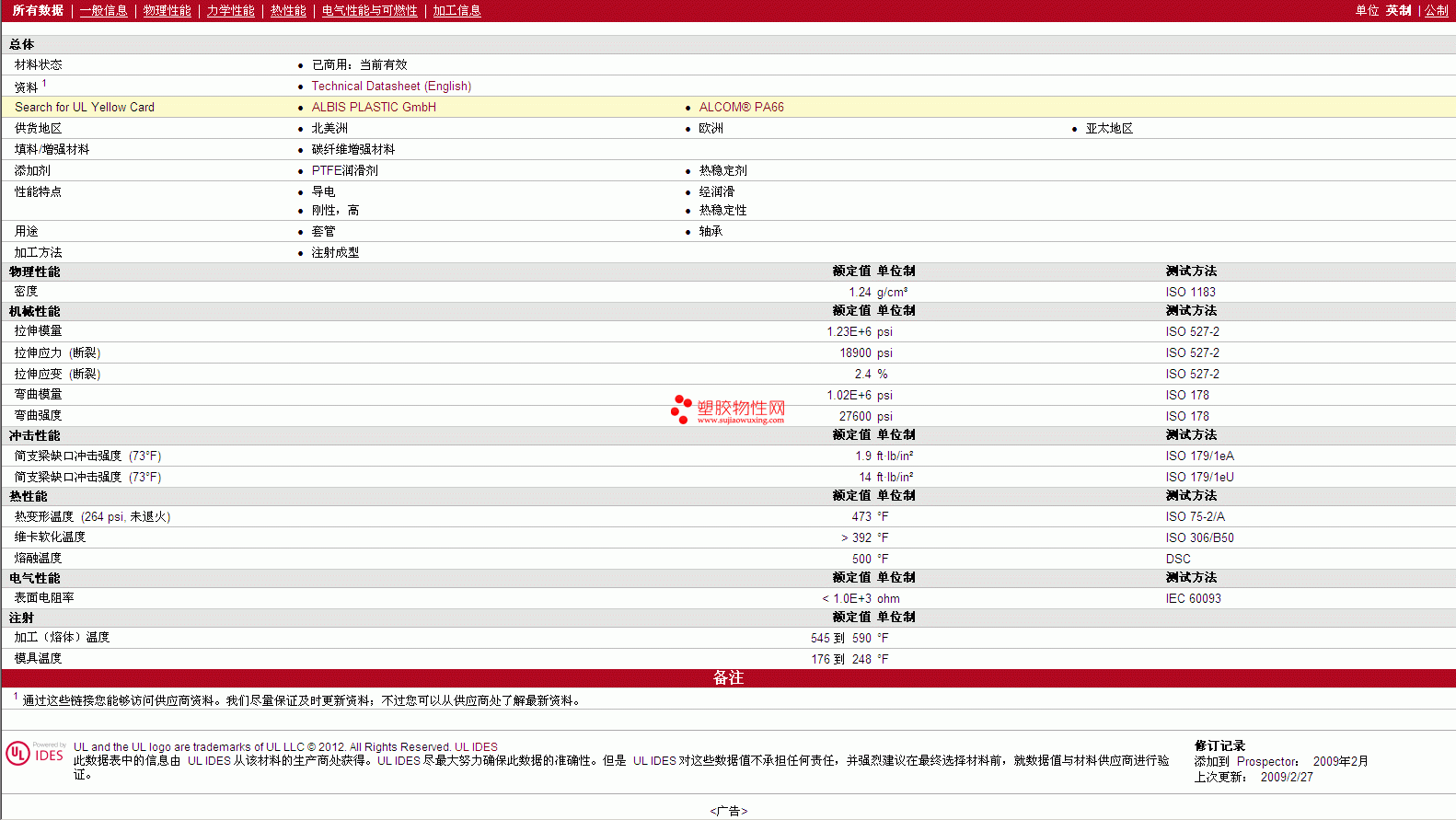Image resolution: width=1456 pixels, height=820 pixels.
Task: Select the 北美洲 availability entry
Action: click(x=329, y=128)
